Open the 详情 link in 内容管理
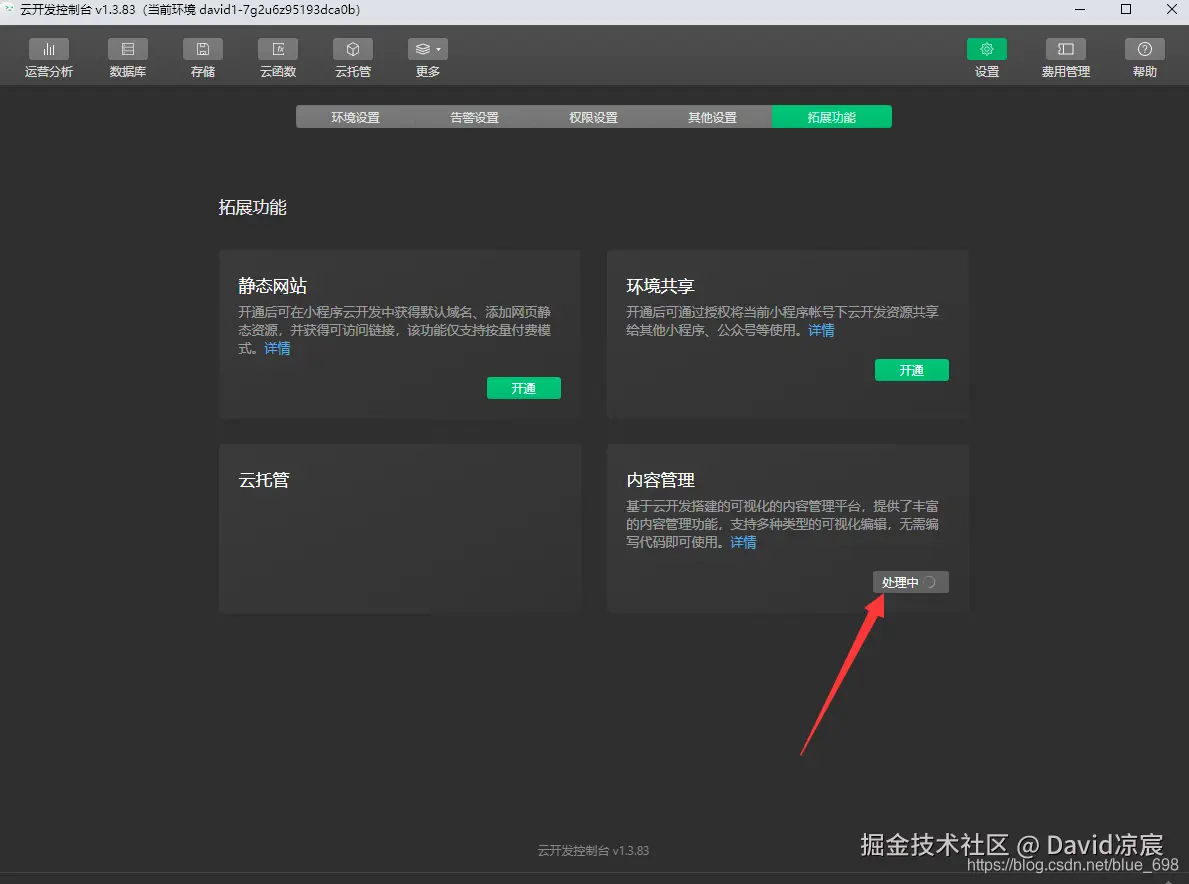 [x=743, y=542]
